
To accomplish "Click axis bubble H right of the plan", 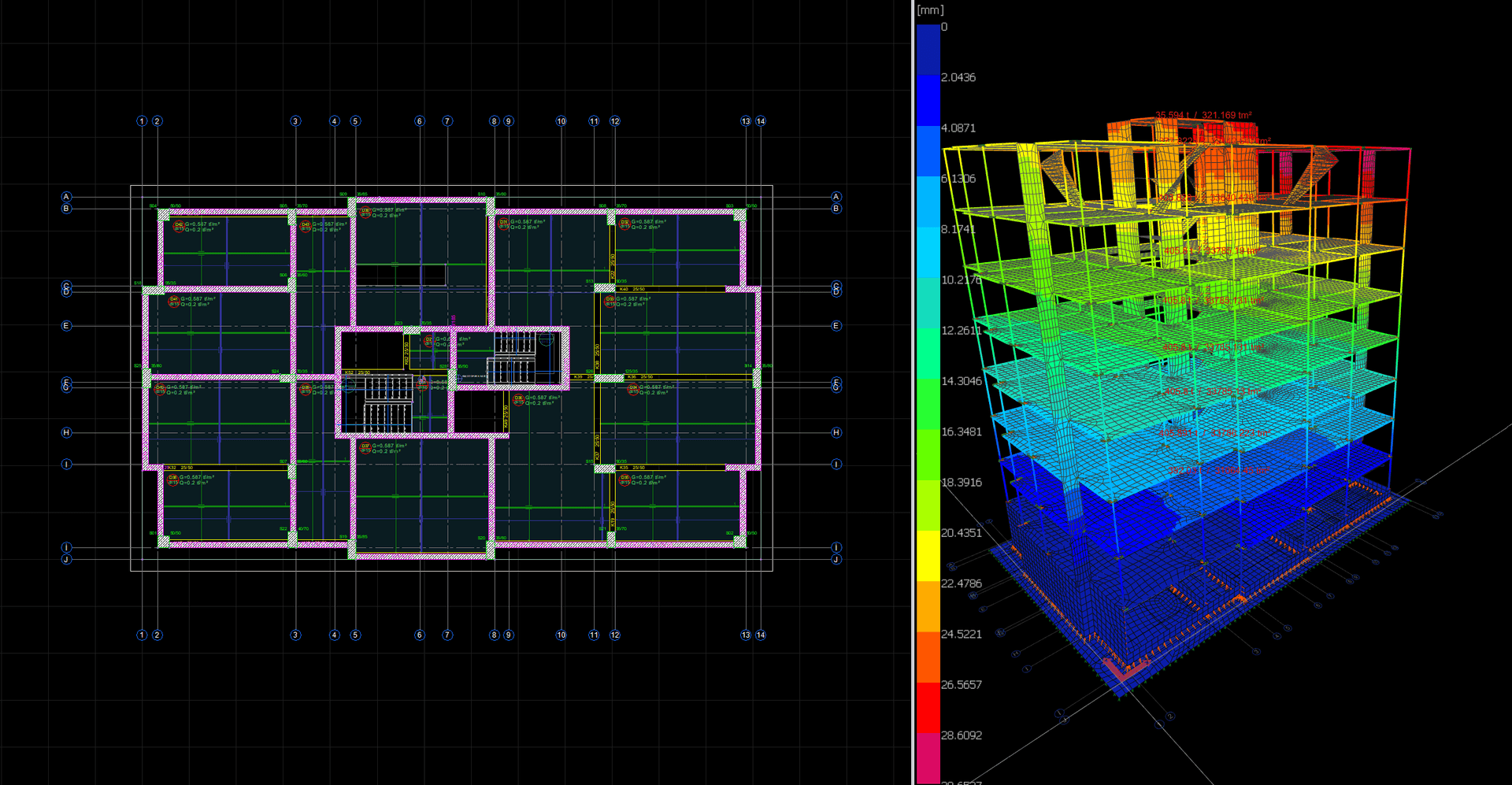I will [x=836, y=432].
